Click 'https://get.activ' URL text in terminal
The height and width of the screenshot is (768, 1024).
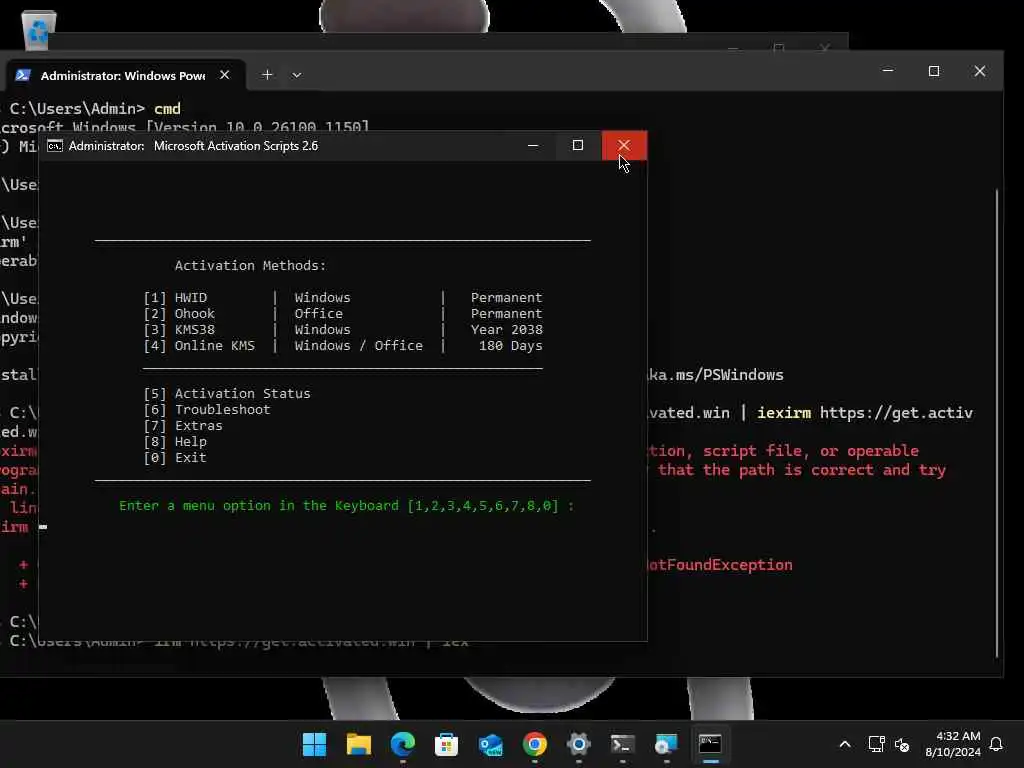[896, 413]
